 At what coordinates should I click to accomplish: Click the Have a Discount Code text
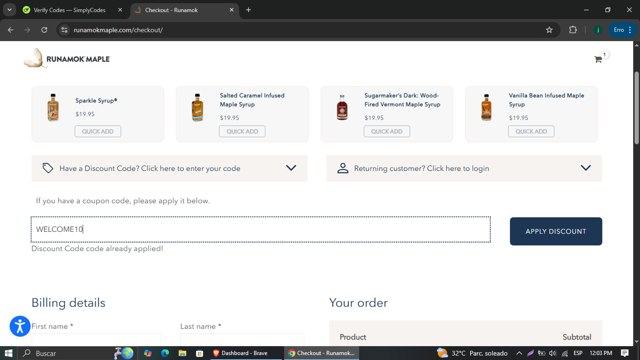point(150,168)
